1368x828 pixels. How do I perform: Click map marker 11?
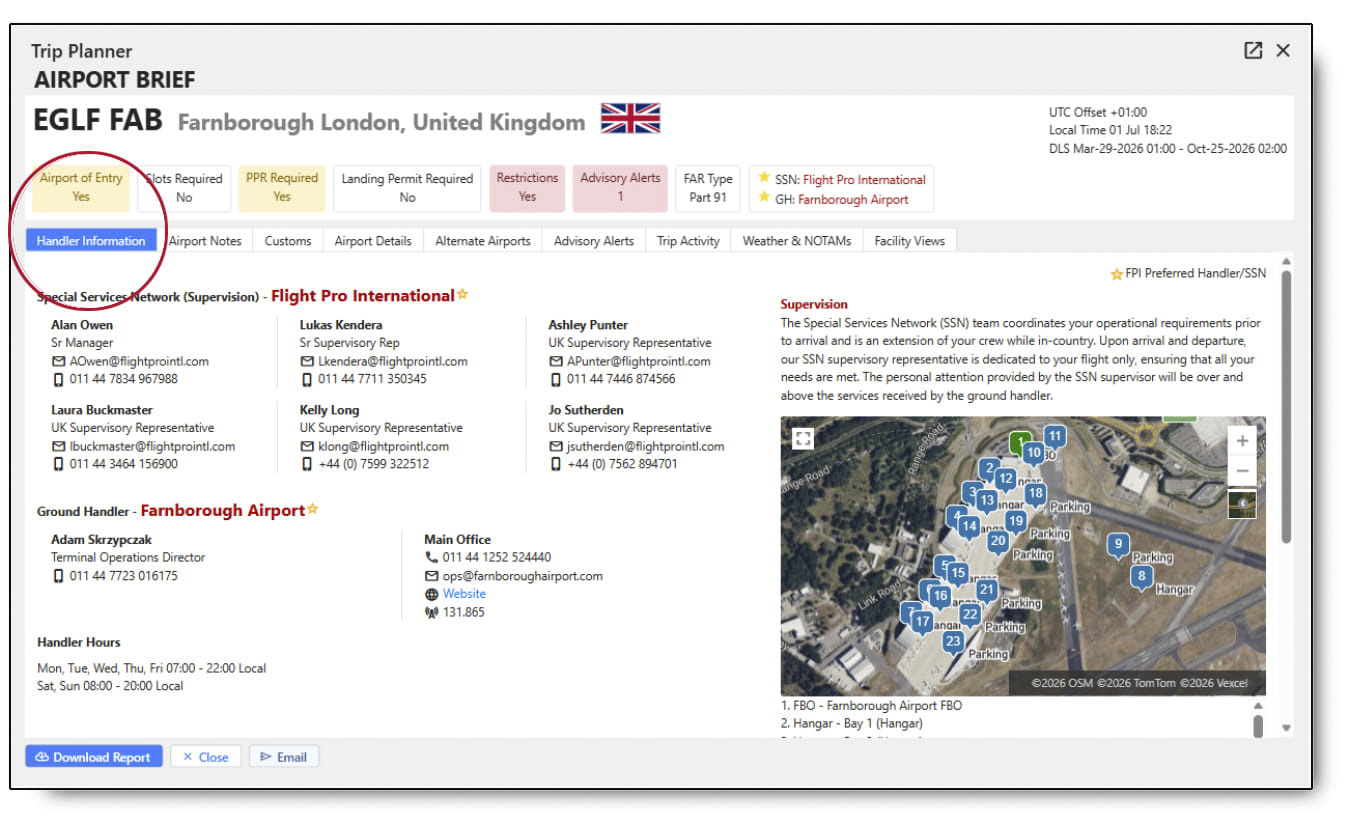coord(1054,436)
